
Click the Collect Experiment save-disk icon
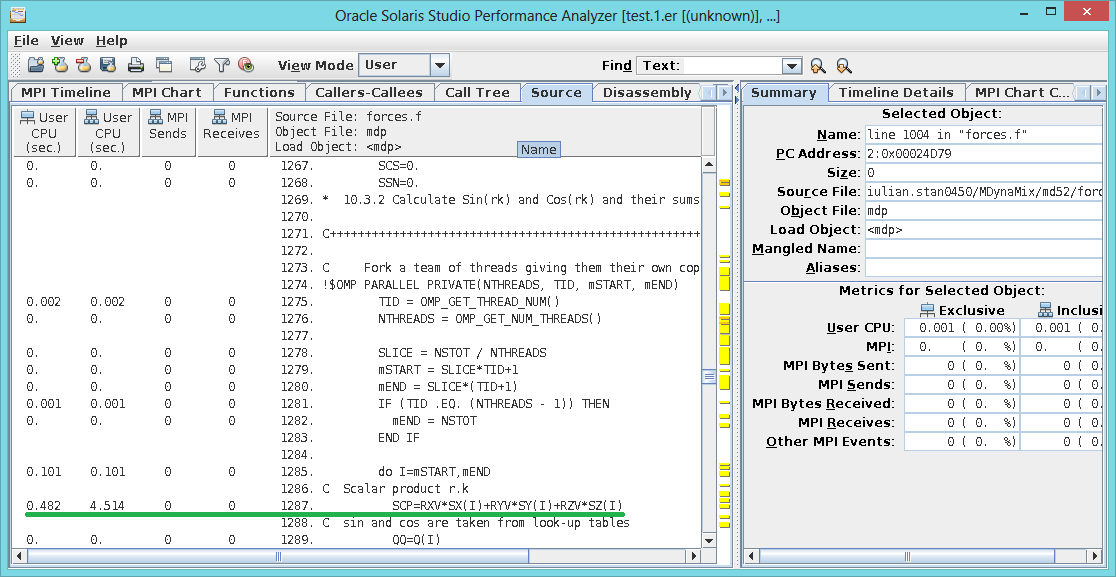(108, 65)
